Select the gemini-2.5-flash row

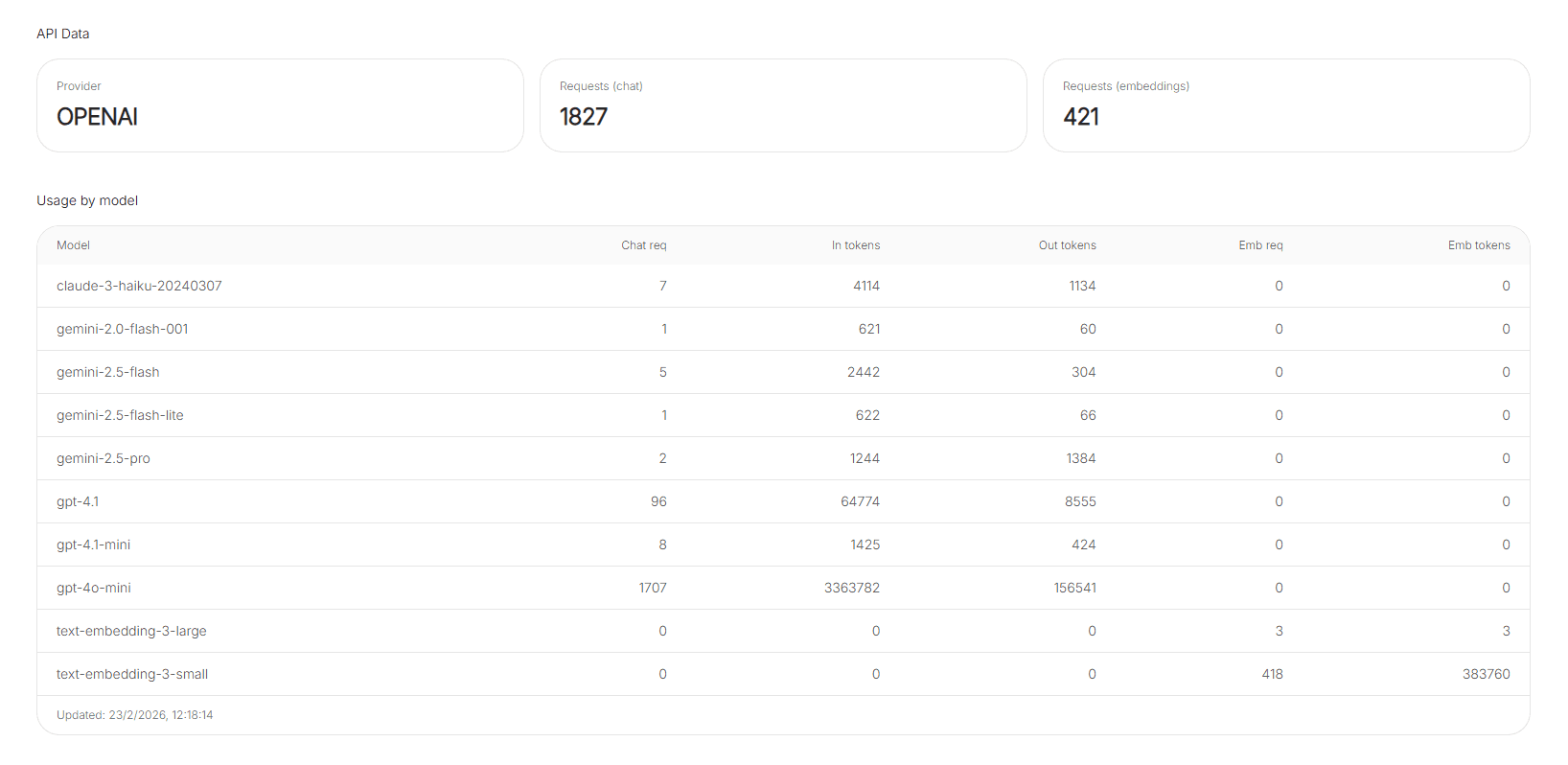point(782,372)
